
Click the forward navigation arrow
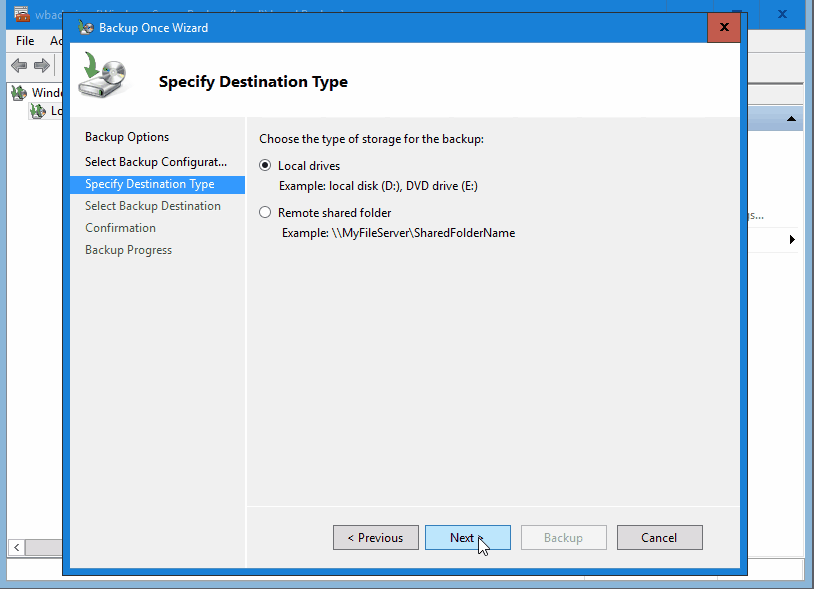click(40, 65)
